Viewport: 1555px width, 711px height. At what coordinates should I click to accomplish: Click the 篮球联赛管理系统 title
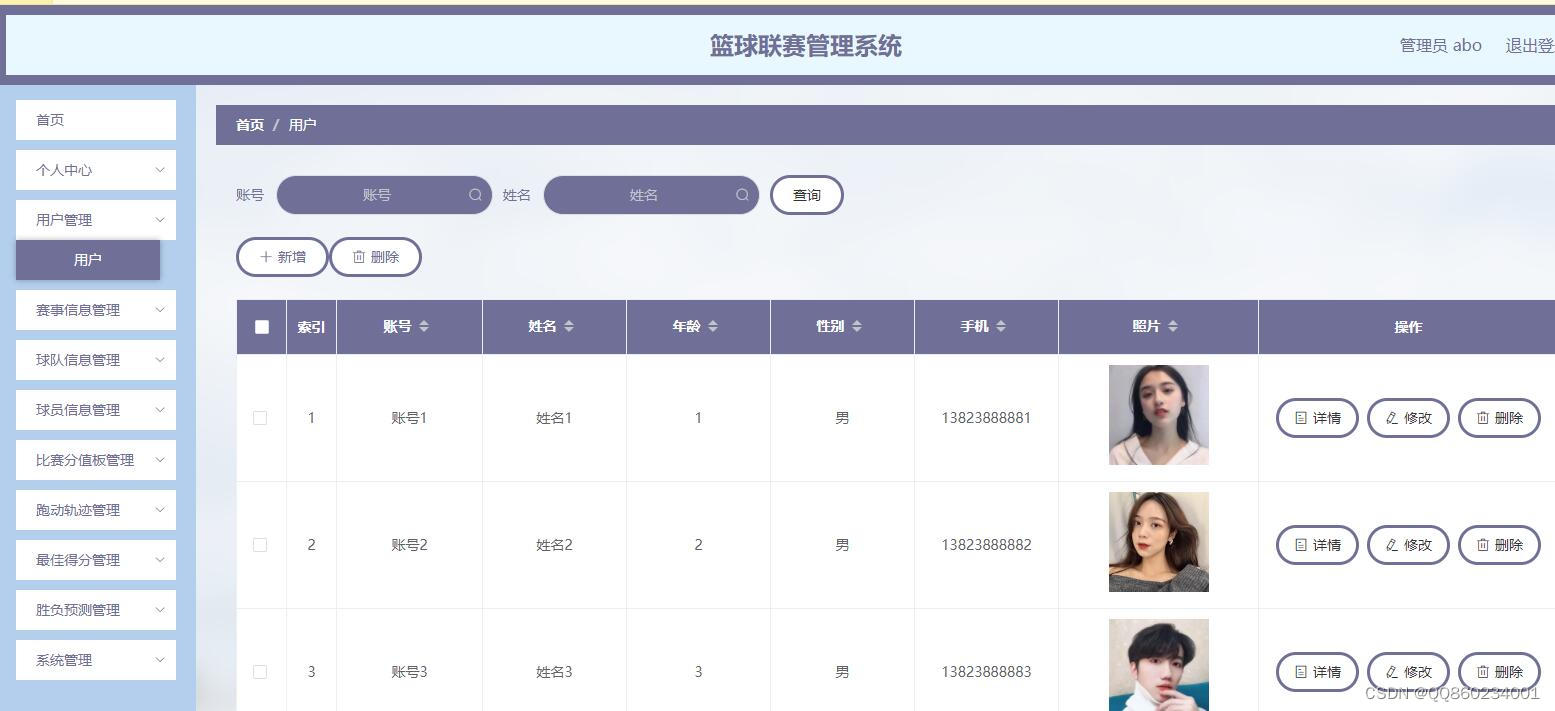click(x=806, y=46)
